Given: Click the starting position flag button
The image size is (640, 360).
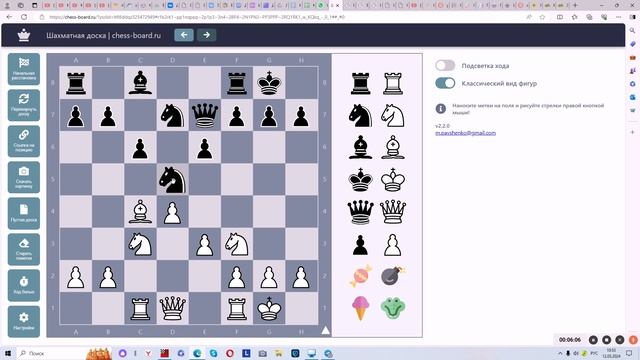Looking at the screenshot, I should [x=24, y=69].
